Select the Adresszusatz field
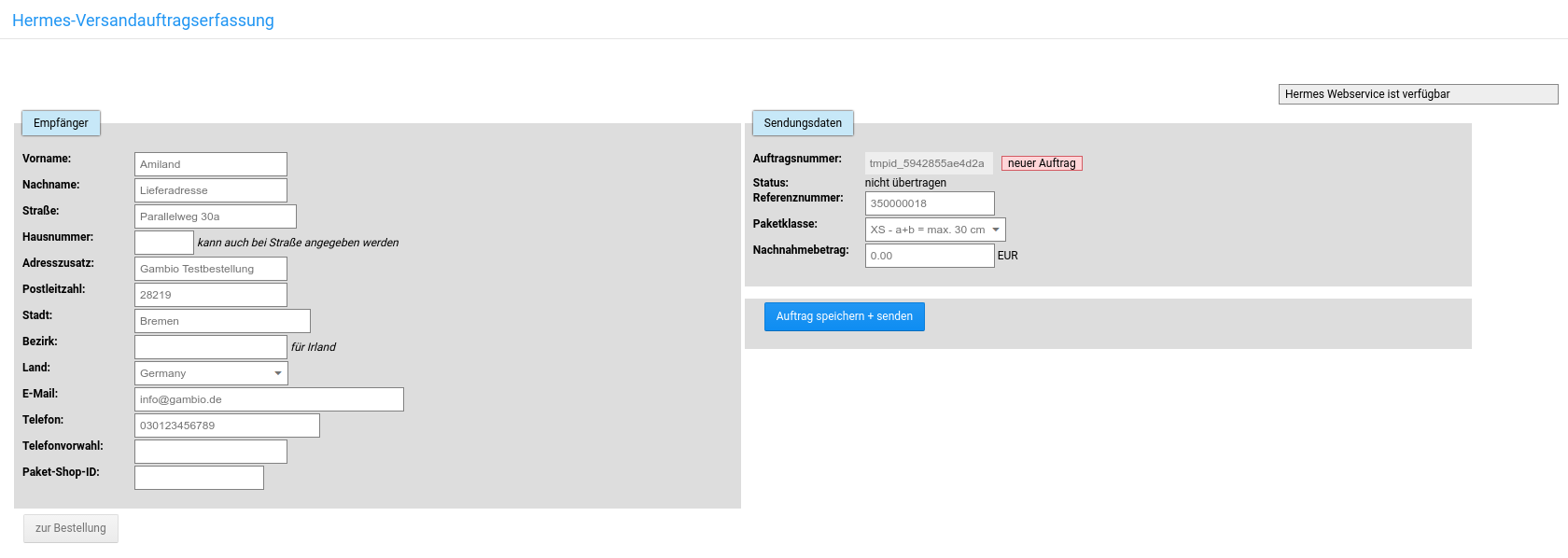The image size is (1568, 558). [x=210, y=269]
